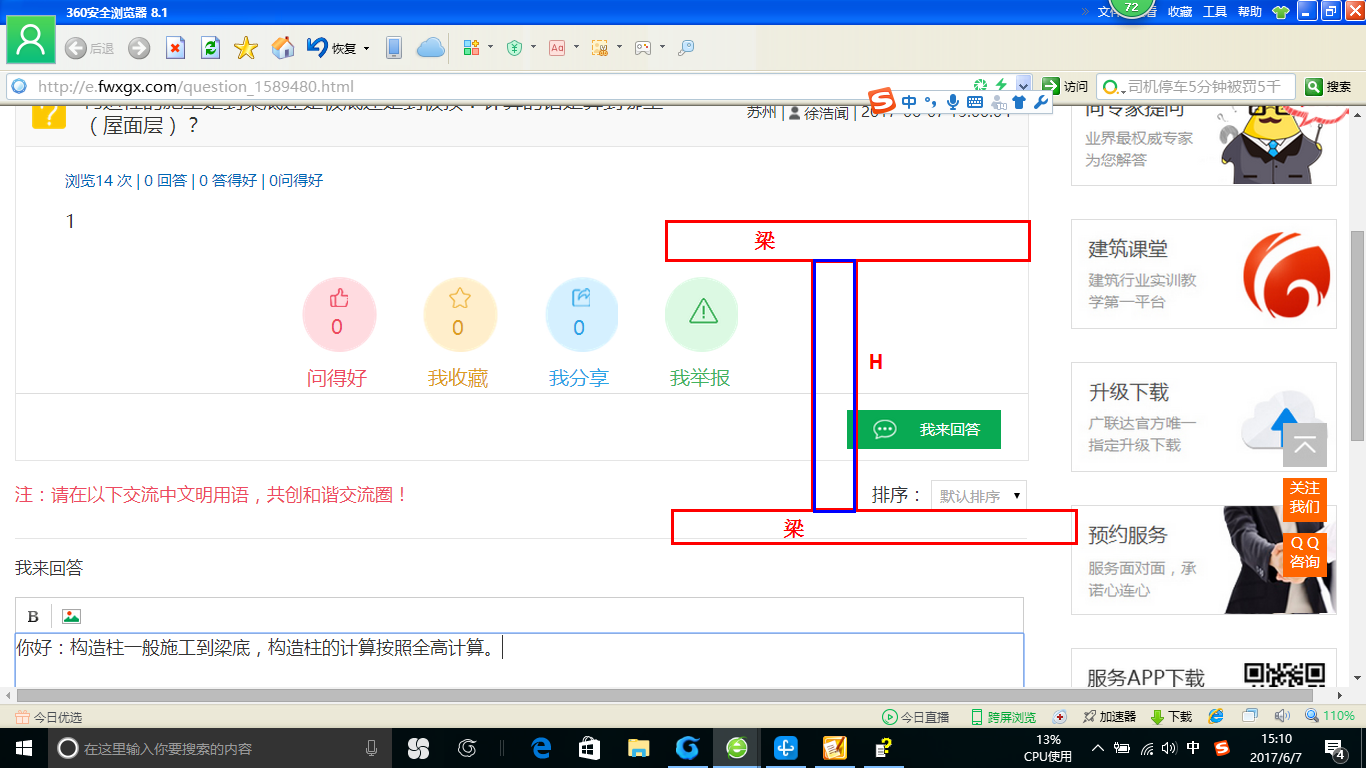Click the 升级下载 sidebar card
The width and height of the screenshot is (1366, 768).
tap(1203, 417)
